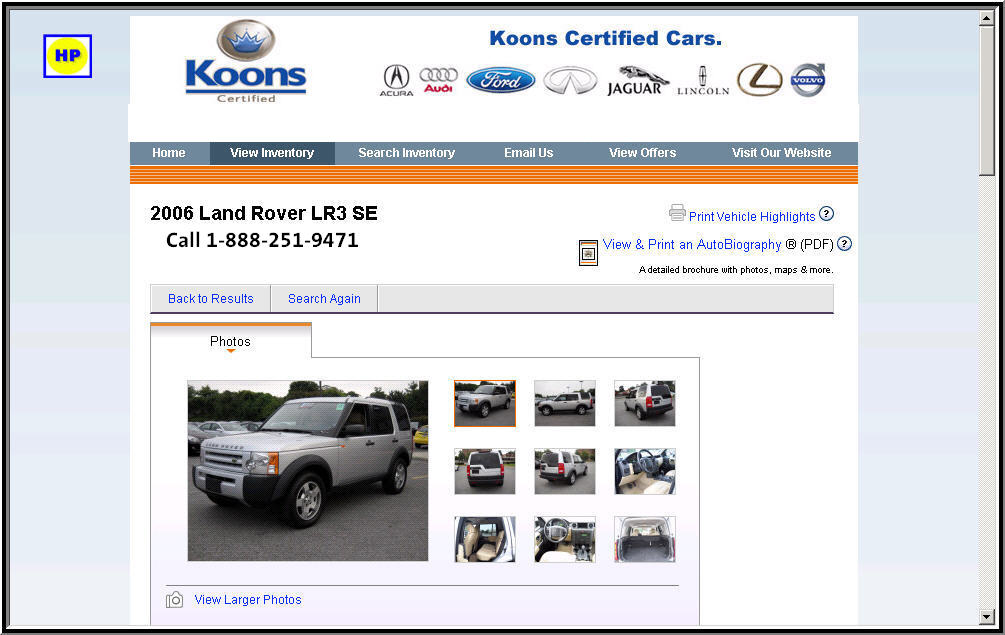
Task: Select the steering wheel interior thumbnail
Action: (565, 540)
